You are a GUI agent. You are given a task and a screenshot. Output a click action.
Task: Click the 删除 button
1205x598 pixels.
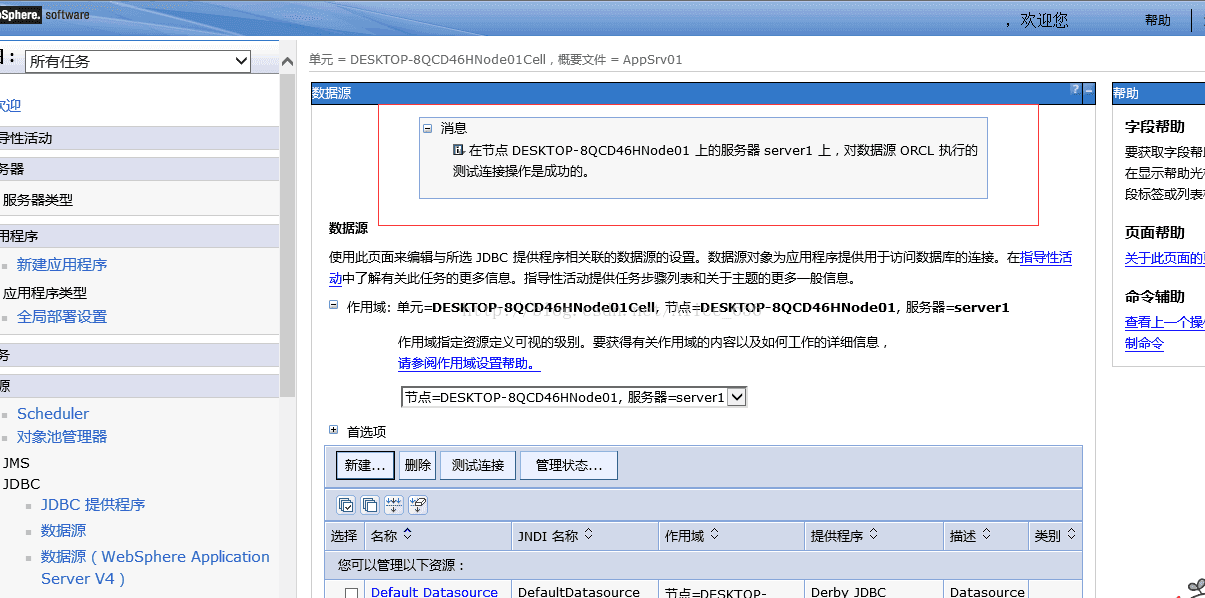point(418,465)
